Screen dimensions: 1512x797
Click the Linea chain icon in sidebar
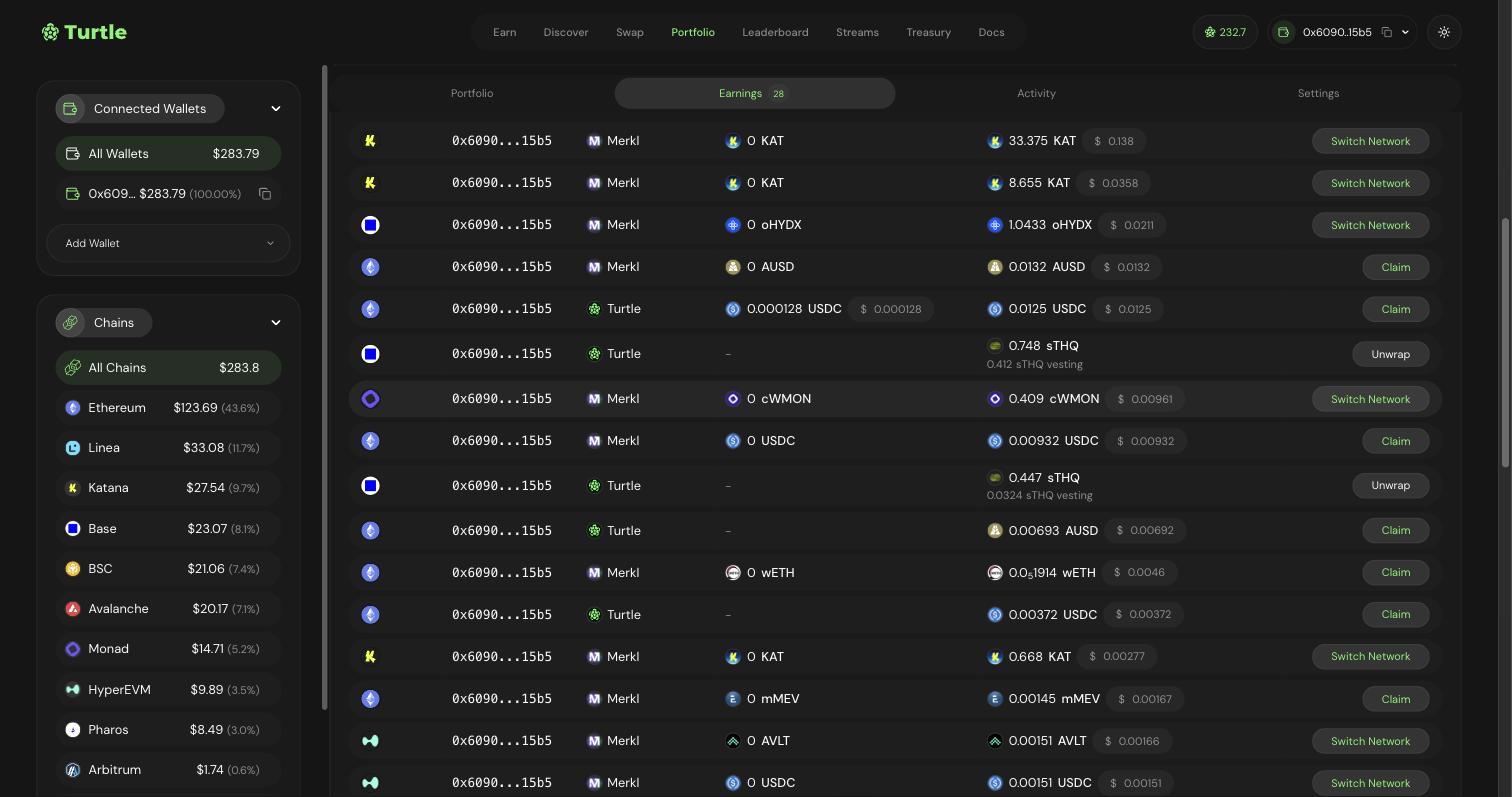pyautogui.click(x=72, y=448)
